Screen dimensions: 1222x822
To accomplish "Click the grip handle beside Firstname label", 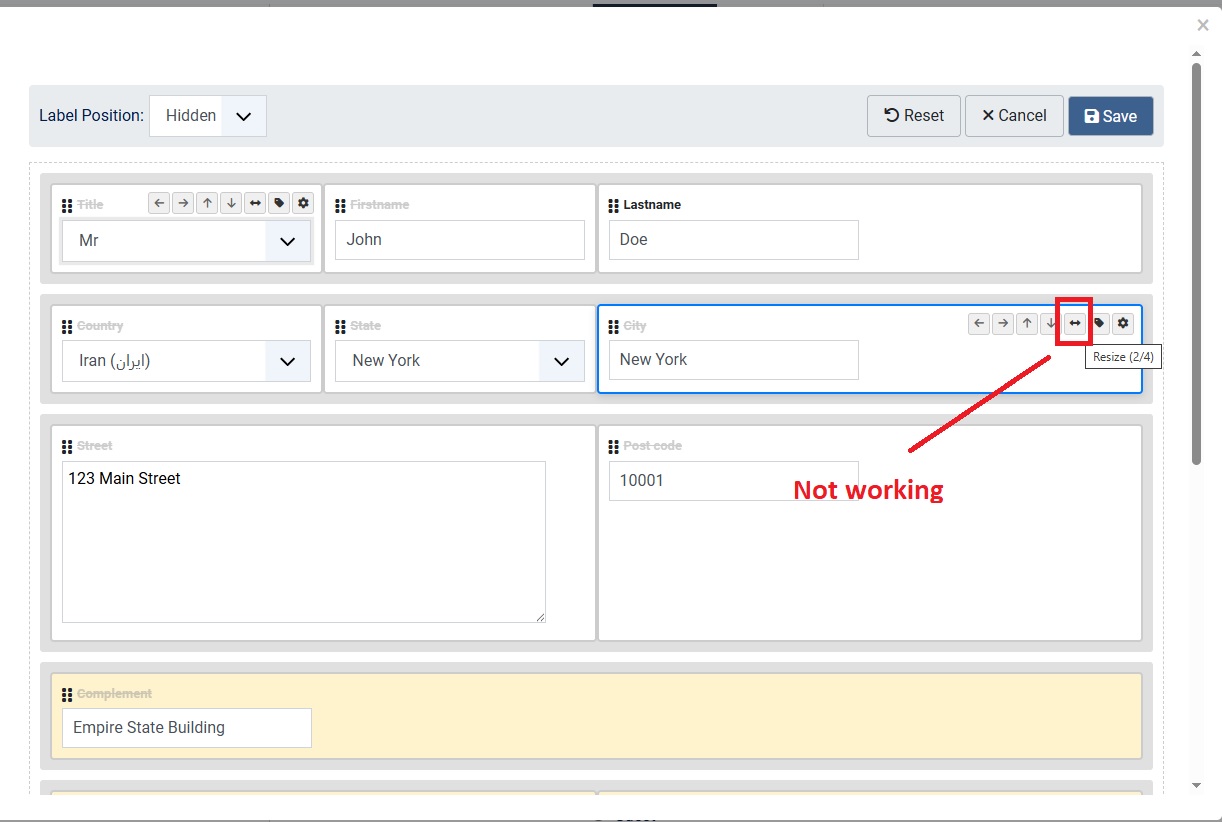I will pos(340,205).
